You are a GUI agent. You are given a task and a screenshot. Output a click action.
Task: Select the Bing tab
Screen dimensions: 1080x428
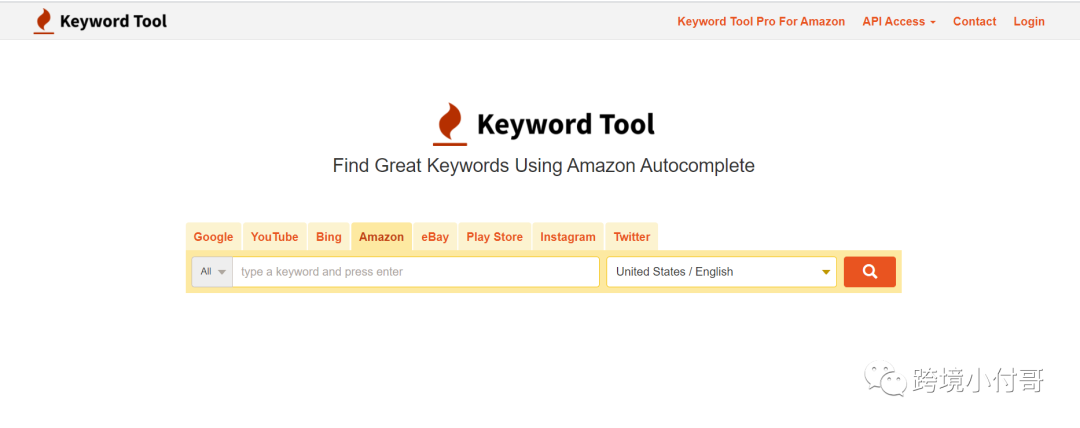tap(329, 236)
